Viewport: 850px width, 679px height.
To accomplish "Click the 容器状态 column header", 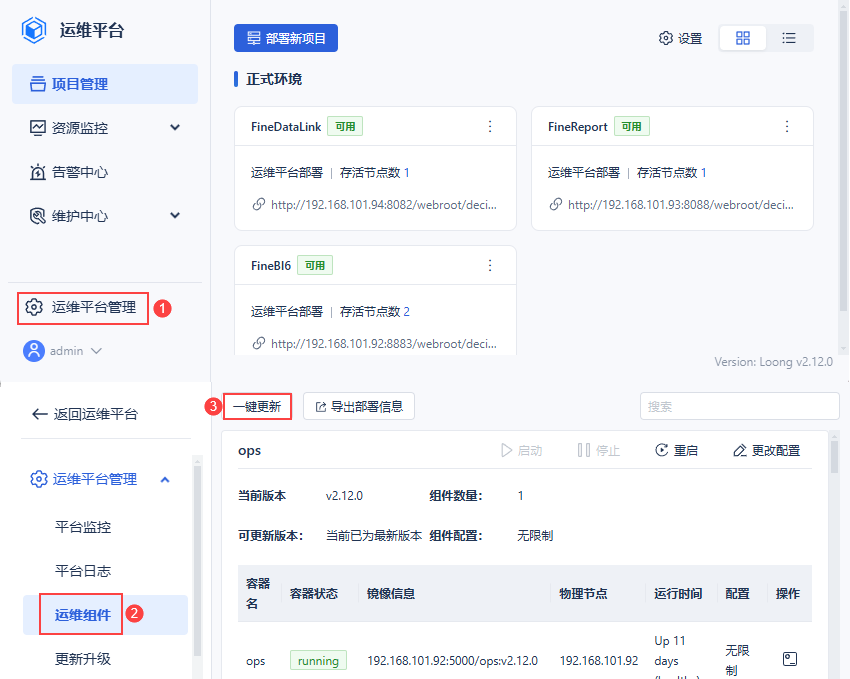I will coord(313,593).
